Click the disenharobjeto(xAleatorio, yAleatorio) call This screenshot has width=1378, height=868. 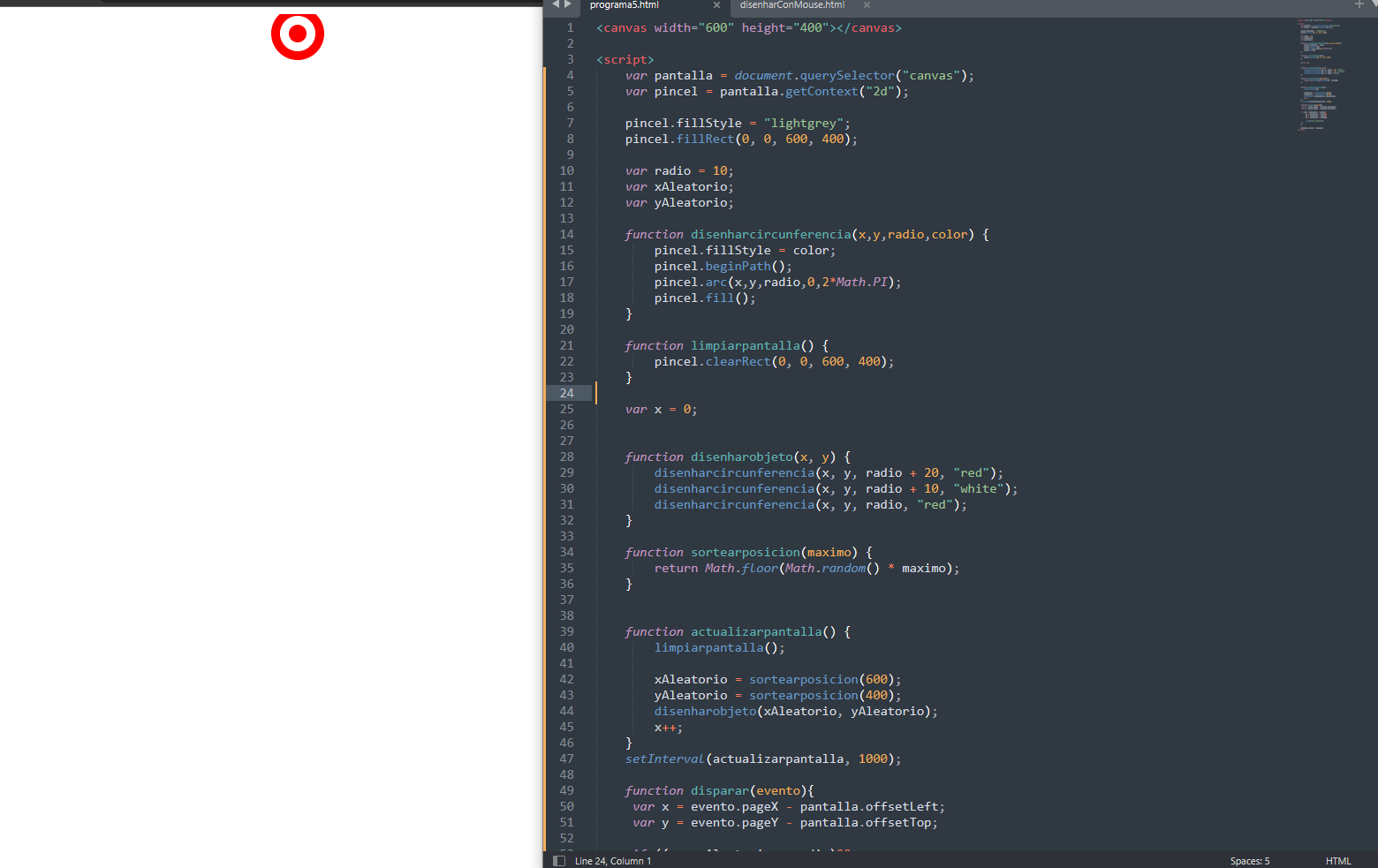(x=796, y=711)
